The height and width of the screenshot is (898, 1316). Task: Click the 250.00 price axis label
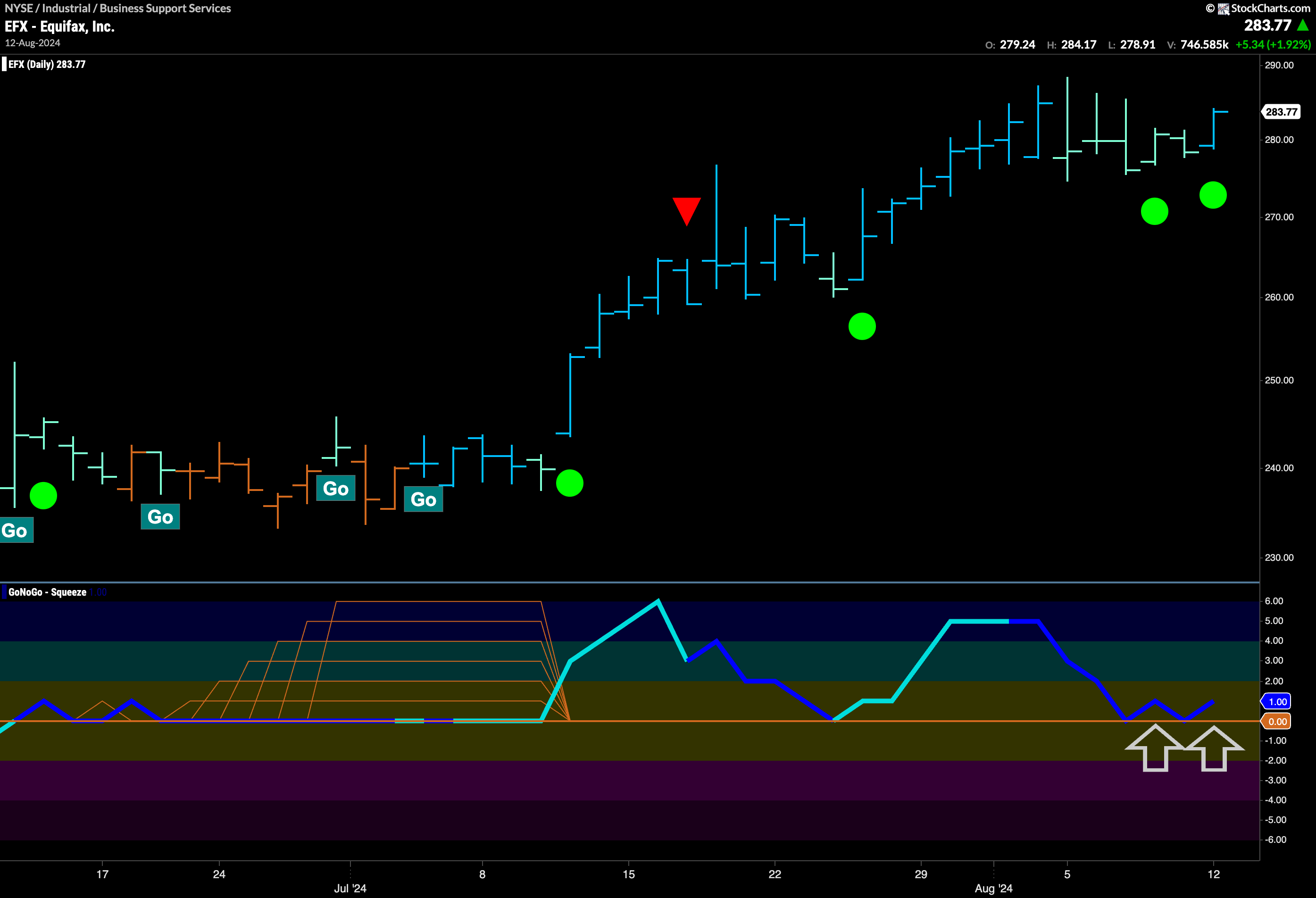coord(1279,380)
